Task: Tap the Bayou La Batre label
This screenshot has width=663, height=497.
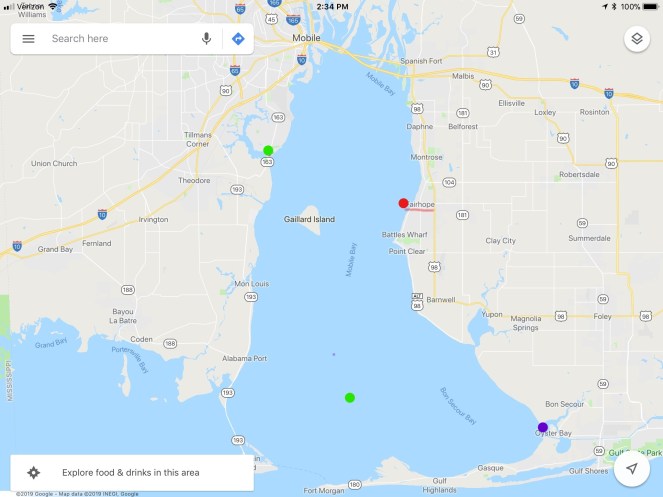Action: point(123,316)
